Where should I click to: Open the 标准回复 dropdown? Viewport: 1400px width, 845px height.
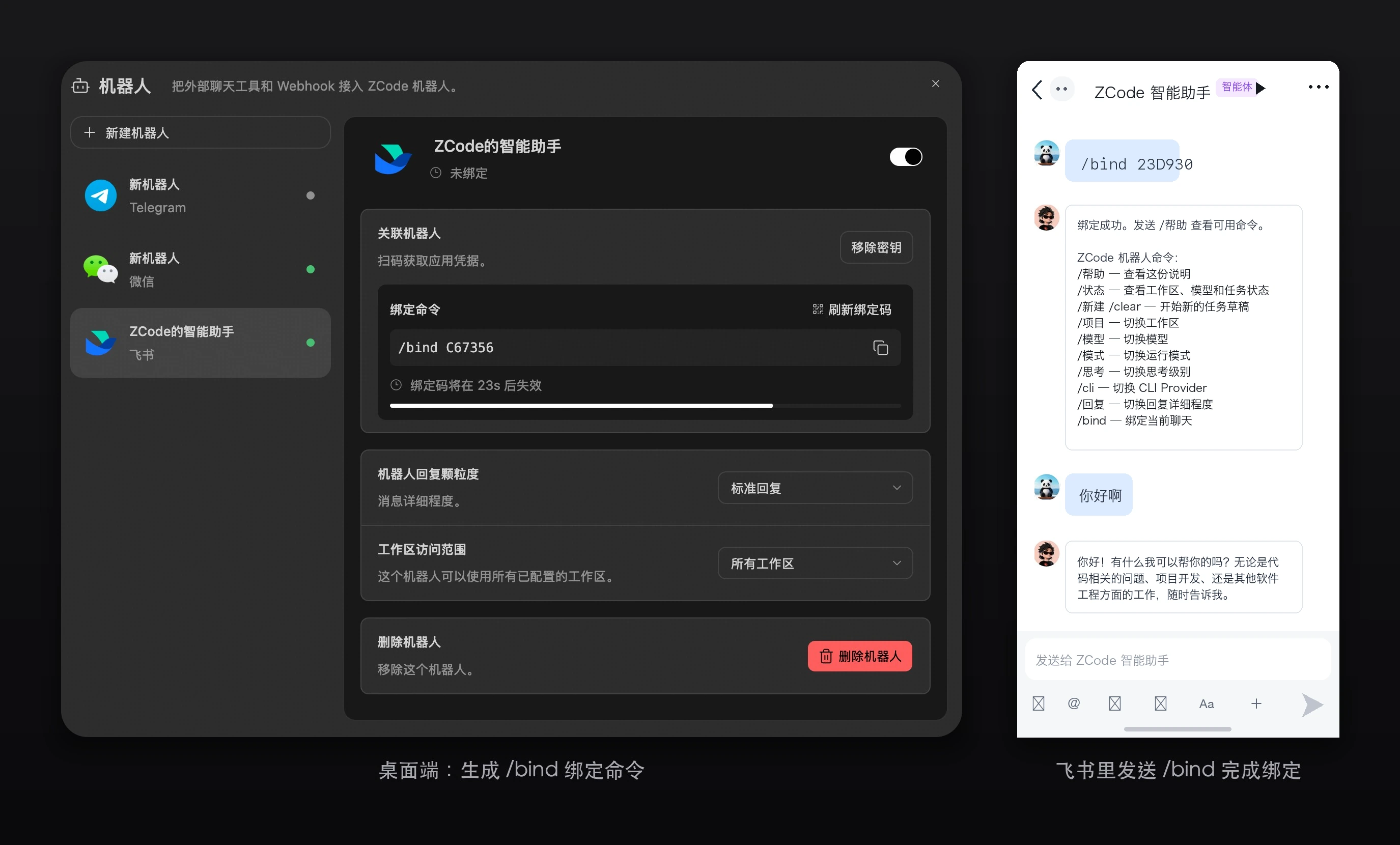click(816, 488)
